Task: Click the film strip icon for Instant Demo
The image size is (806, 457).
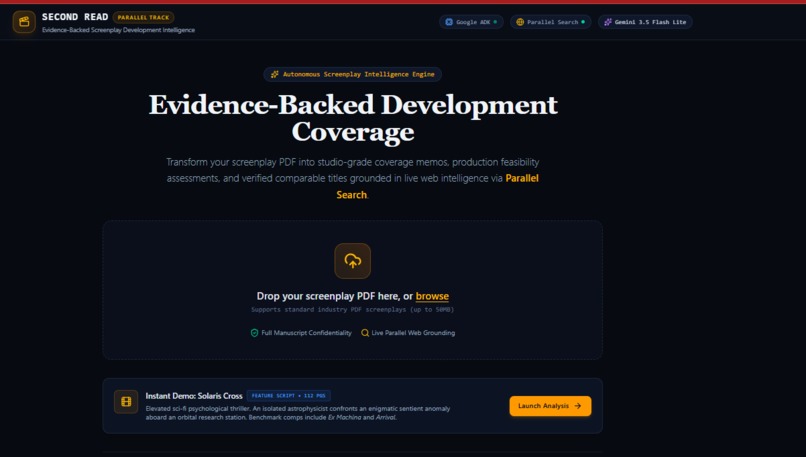Action: 126,401
